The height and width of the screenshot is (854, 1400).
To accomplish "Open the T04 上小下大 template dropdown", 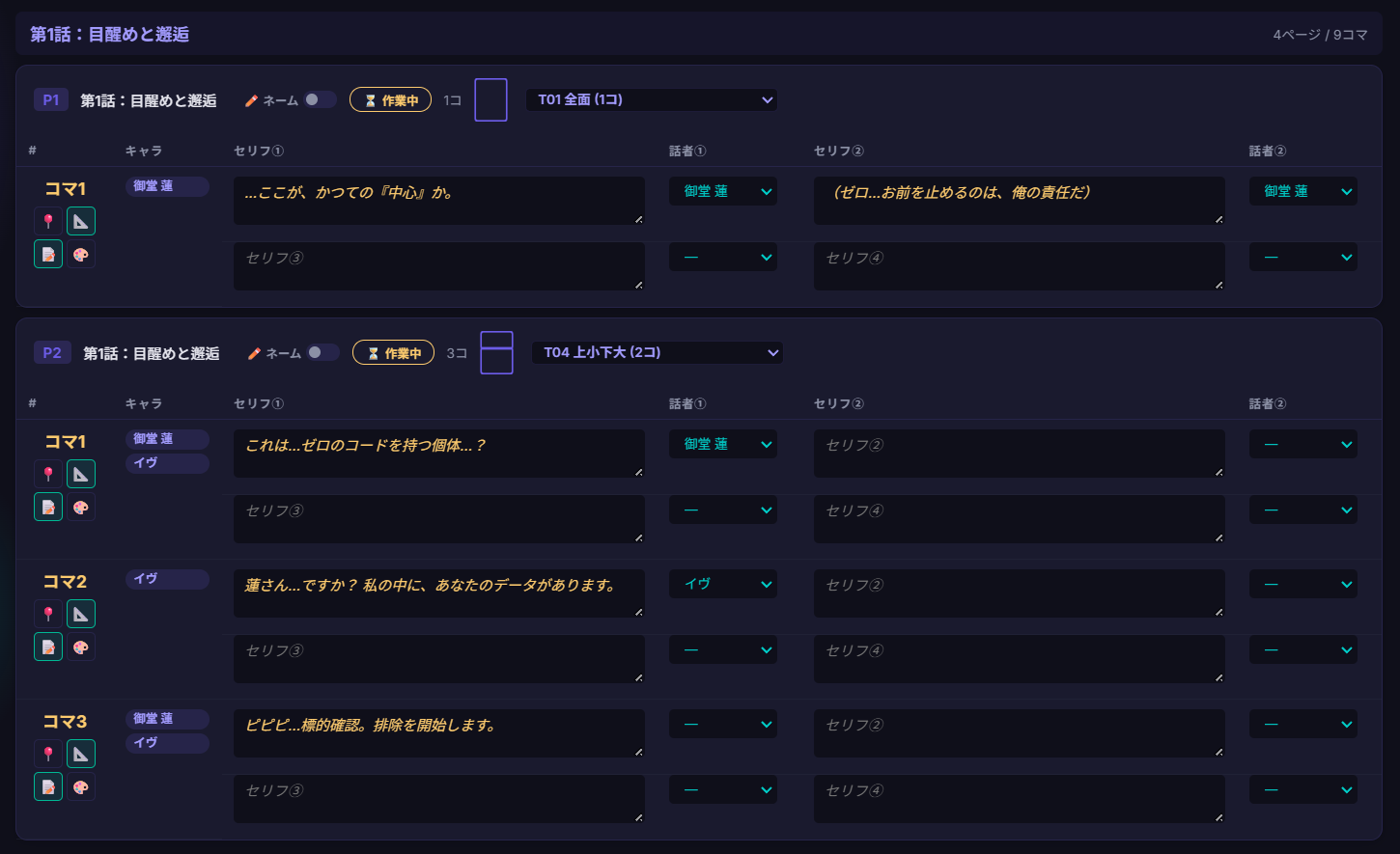I will click(657, 352).
